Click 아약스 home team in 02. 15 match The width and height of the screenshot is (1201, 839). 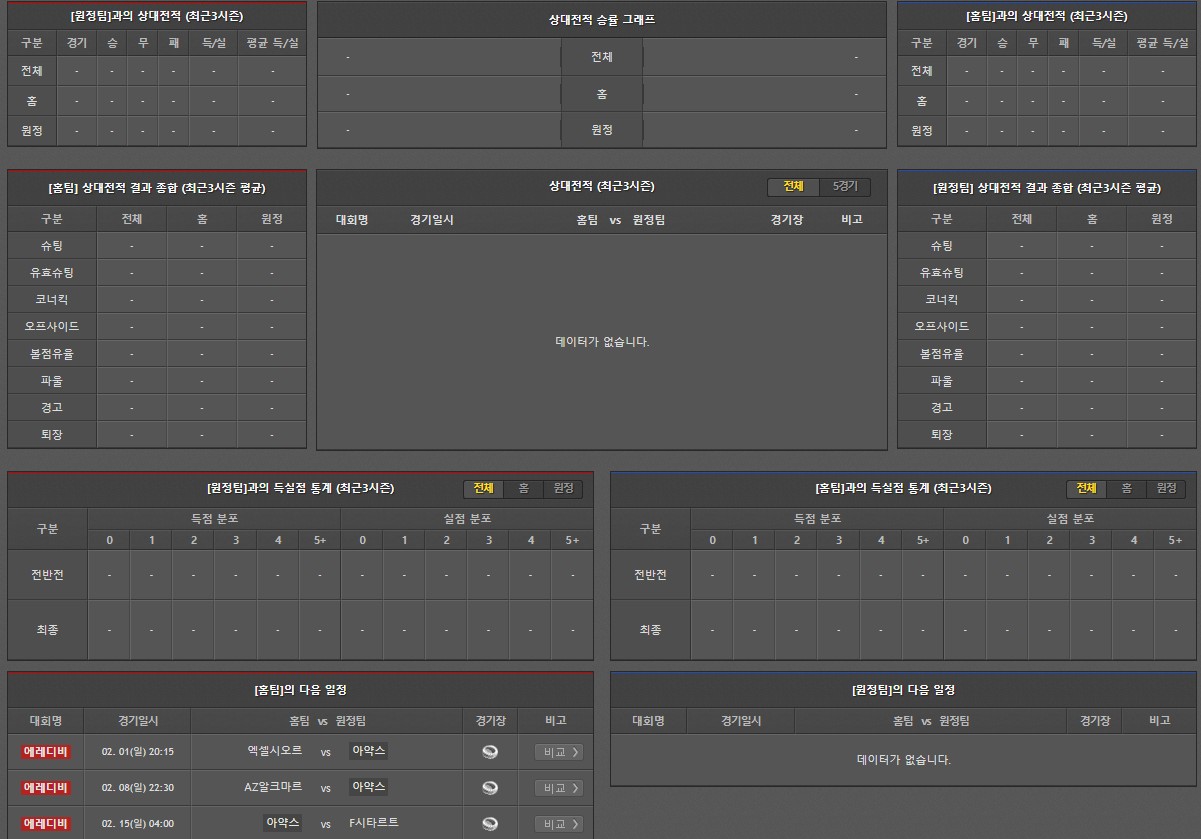tap(282, 823)
